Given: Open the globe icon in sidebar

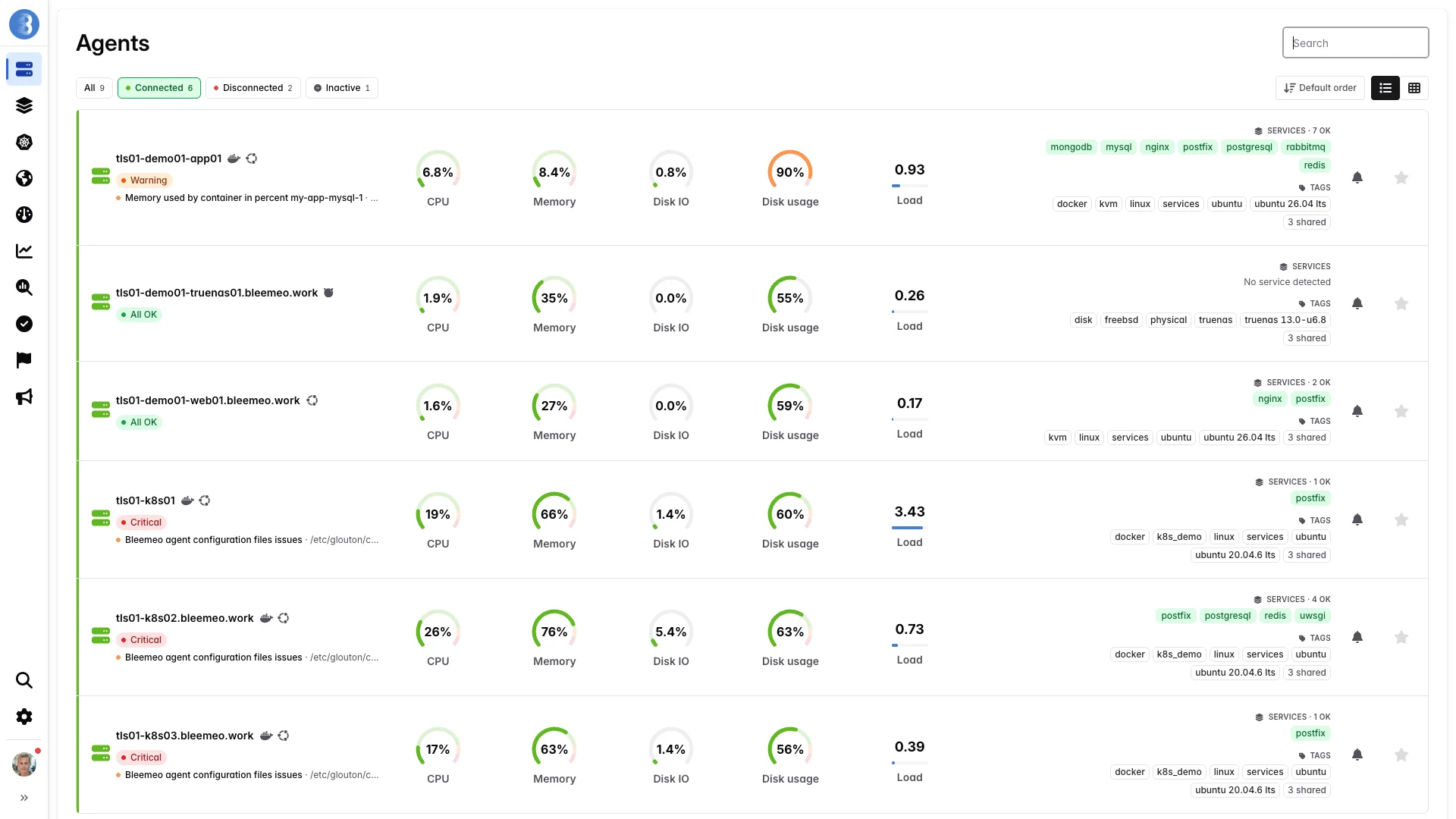Looking at the screenshot, I should [24, 178].
